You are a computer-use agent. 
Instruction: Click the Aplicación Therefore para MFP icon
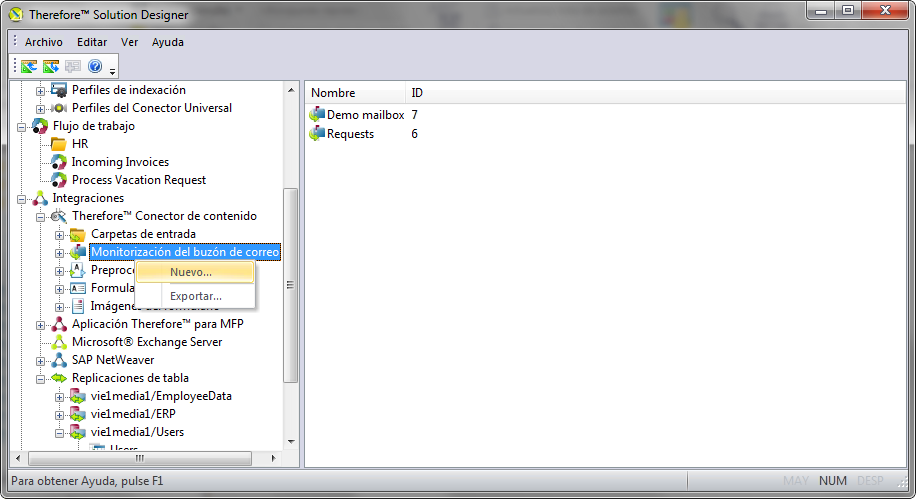[58, 324]
